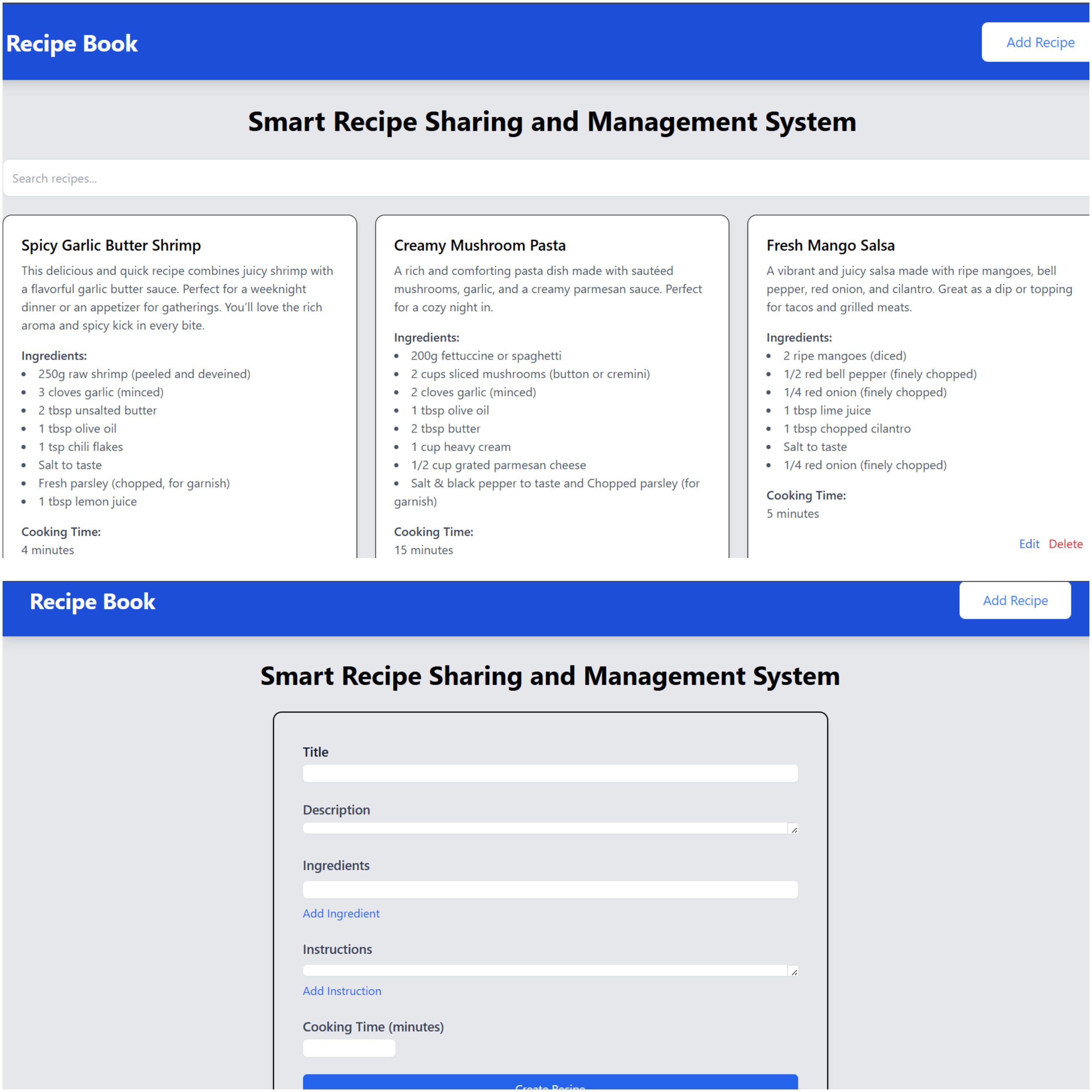
Task: Click the Ingredients input field
Action: click(x=550, y=890)
